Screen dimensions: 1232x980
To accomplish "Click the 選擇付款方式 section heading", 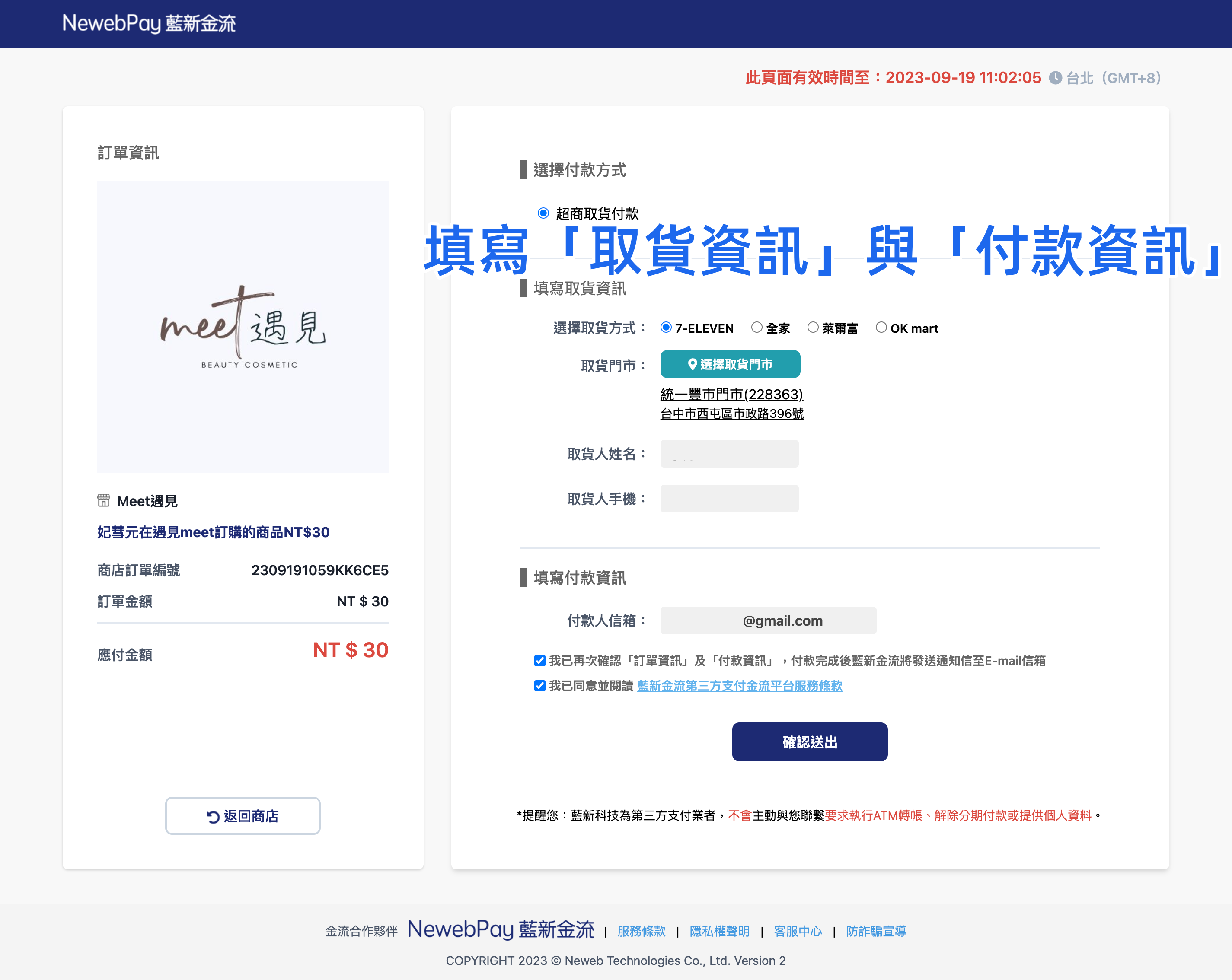I will 579,170.
